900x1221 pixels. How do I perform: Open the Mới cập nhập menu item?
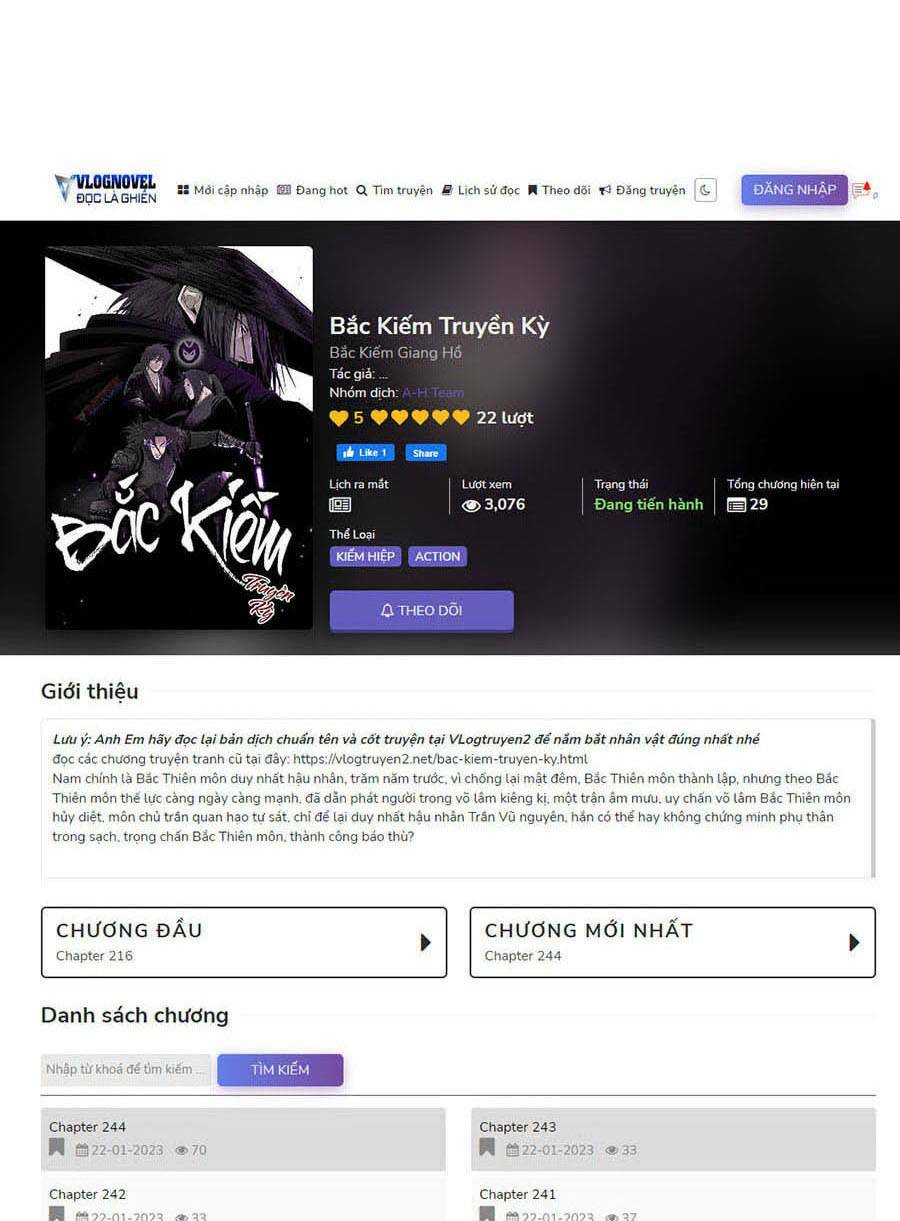pos(223,190)
